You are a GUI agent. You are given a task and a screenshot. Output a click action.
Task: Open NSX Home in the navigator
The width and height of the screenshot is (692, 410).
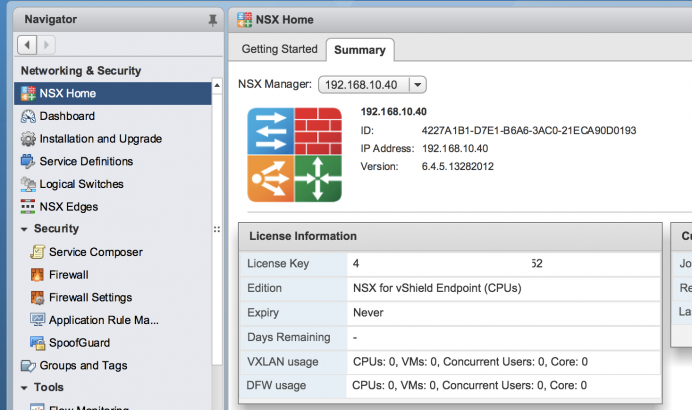pyautogui.click(x=113, y=93)
